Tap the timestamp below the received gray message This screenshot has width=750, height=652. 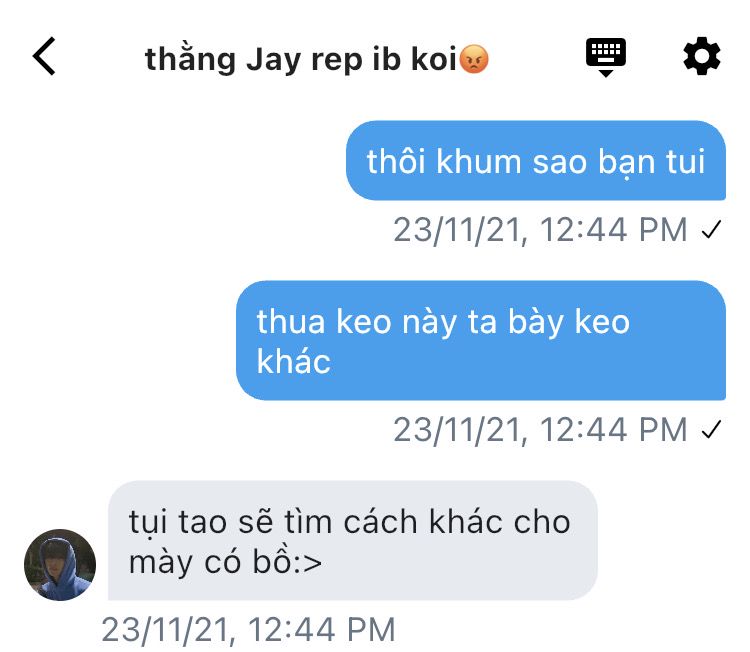(x=248, y=629)
